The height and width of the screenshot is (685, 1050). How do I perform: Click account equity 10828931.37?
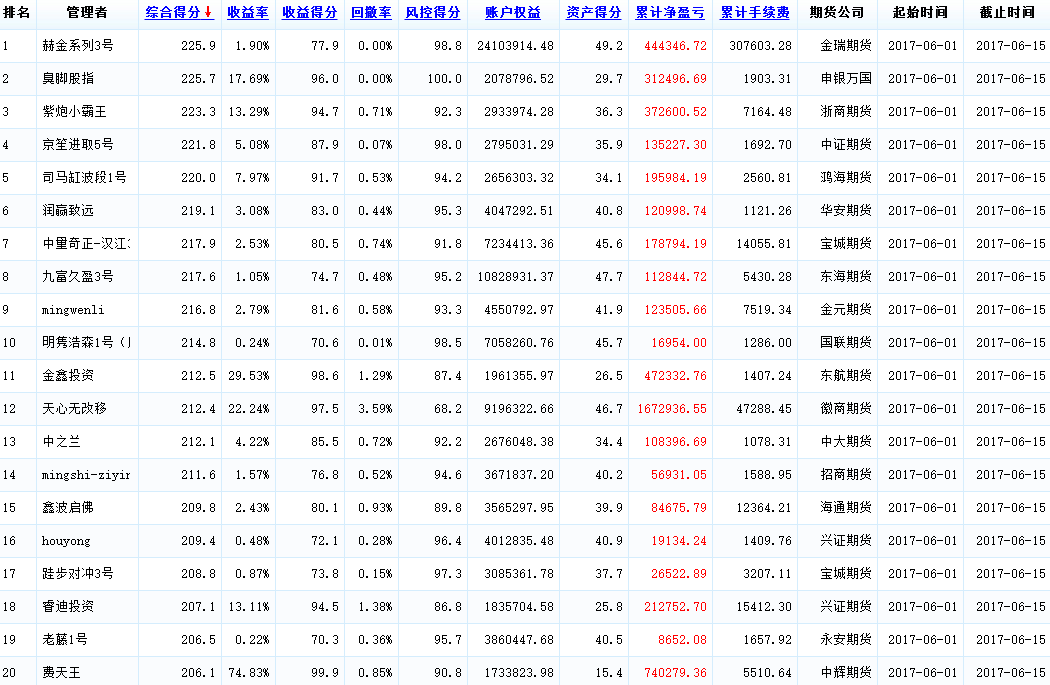click(x=515, y=277)
